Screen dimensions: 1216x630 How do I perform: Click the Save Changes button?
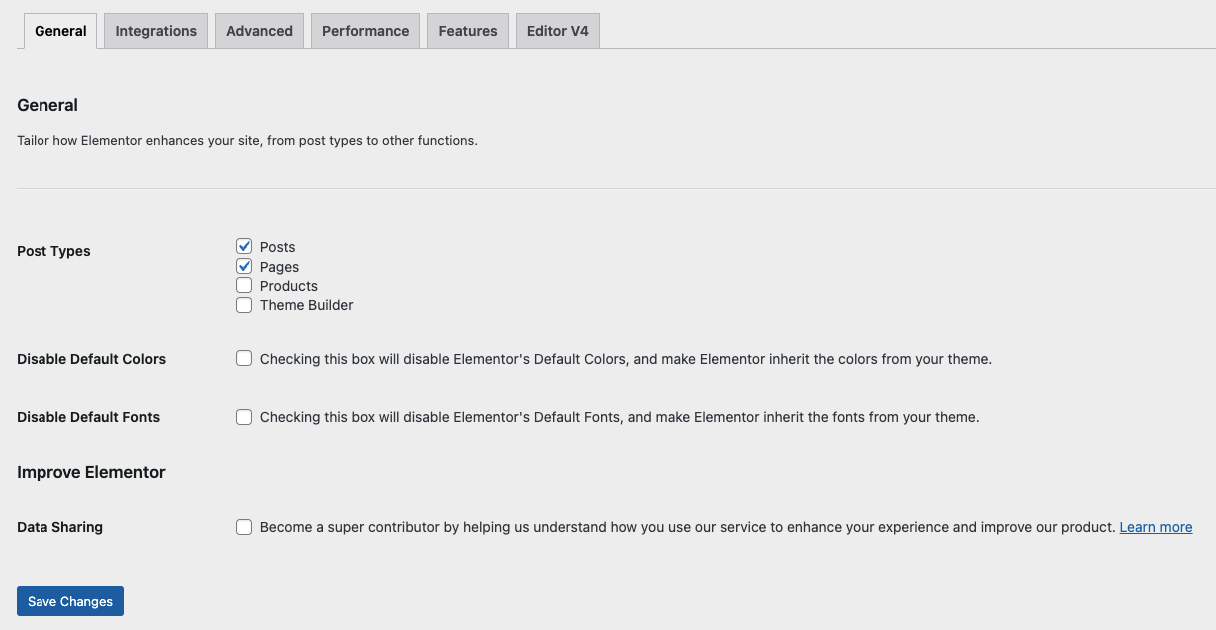tap(70, 601)
